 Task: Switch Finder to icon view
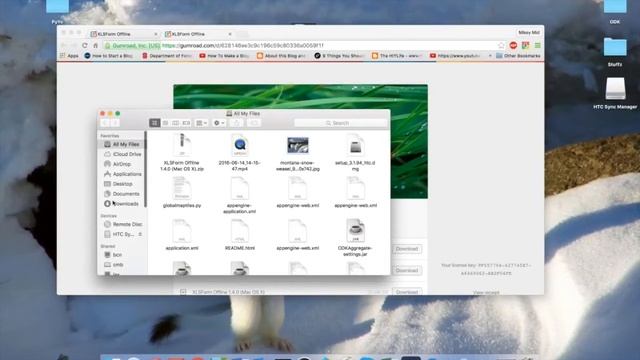pos(155,123)
